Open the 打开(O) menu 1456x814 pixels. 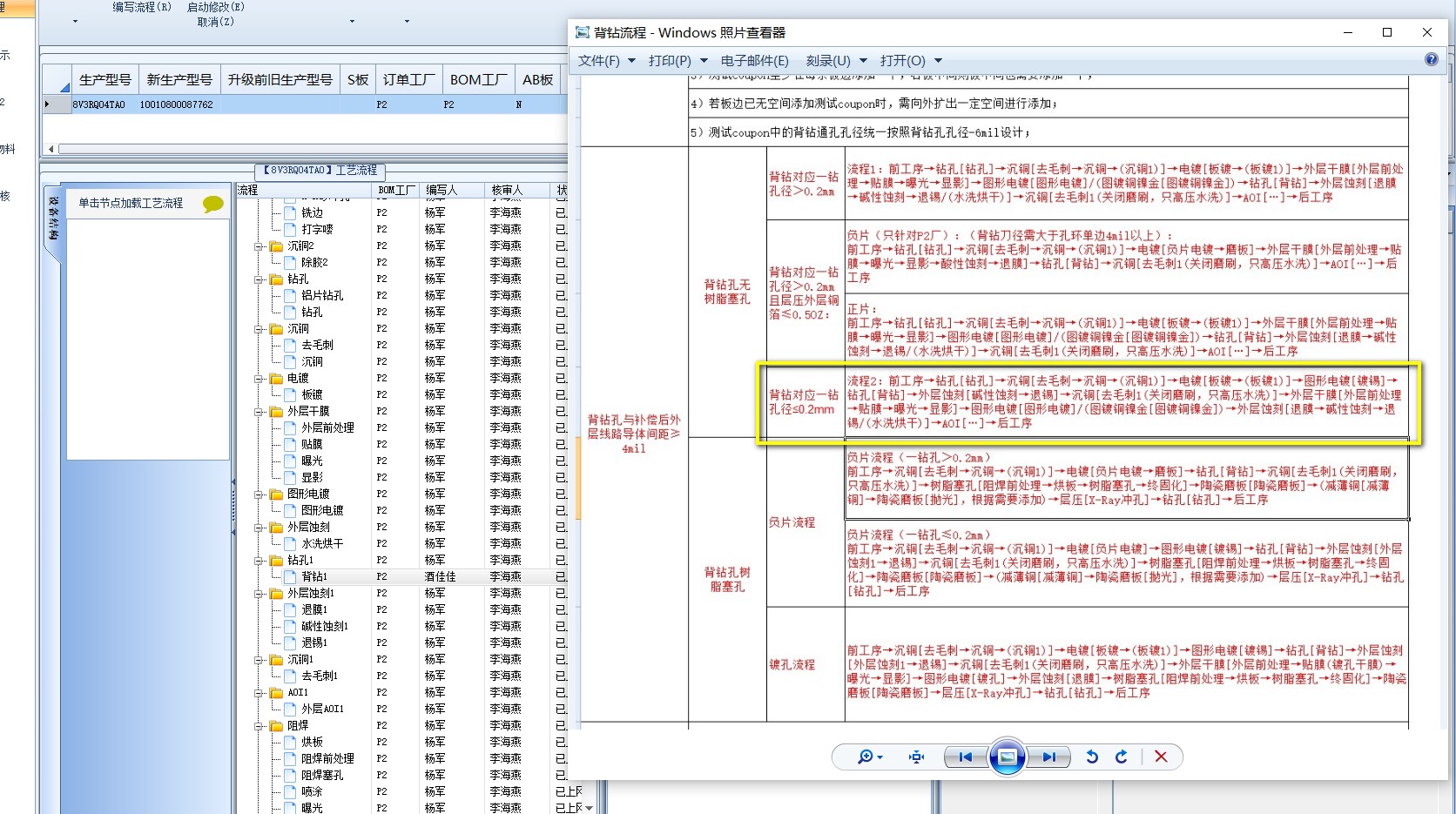[x=911, y=61]
